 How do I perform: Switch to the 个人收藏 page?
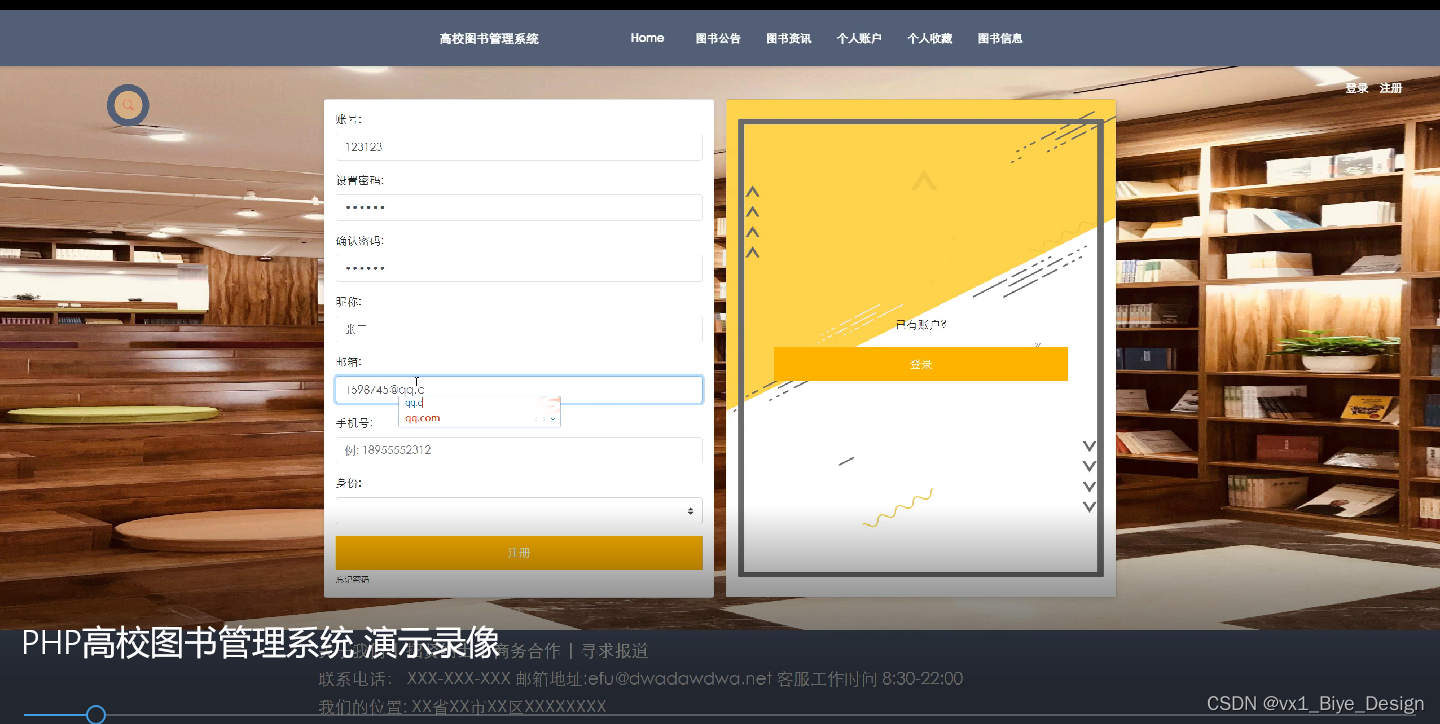[929, 39]
